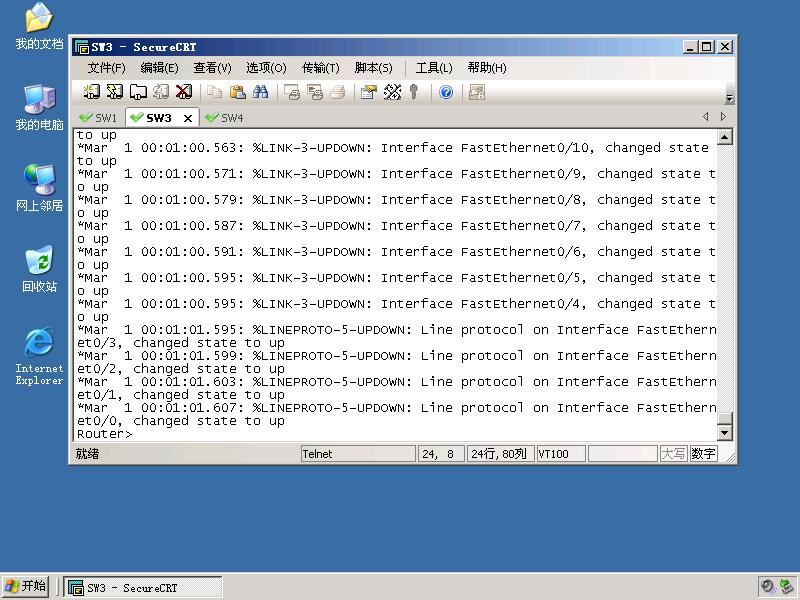Click the Print Selection icon
Screen dimensions: 800x600
(x=315, y=92)
